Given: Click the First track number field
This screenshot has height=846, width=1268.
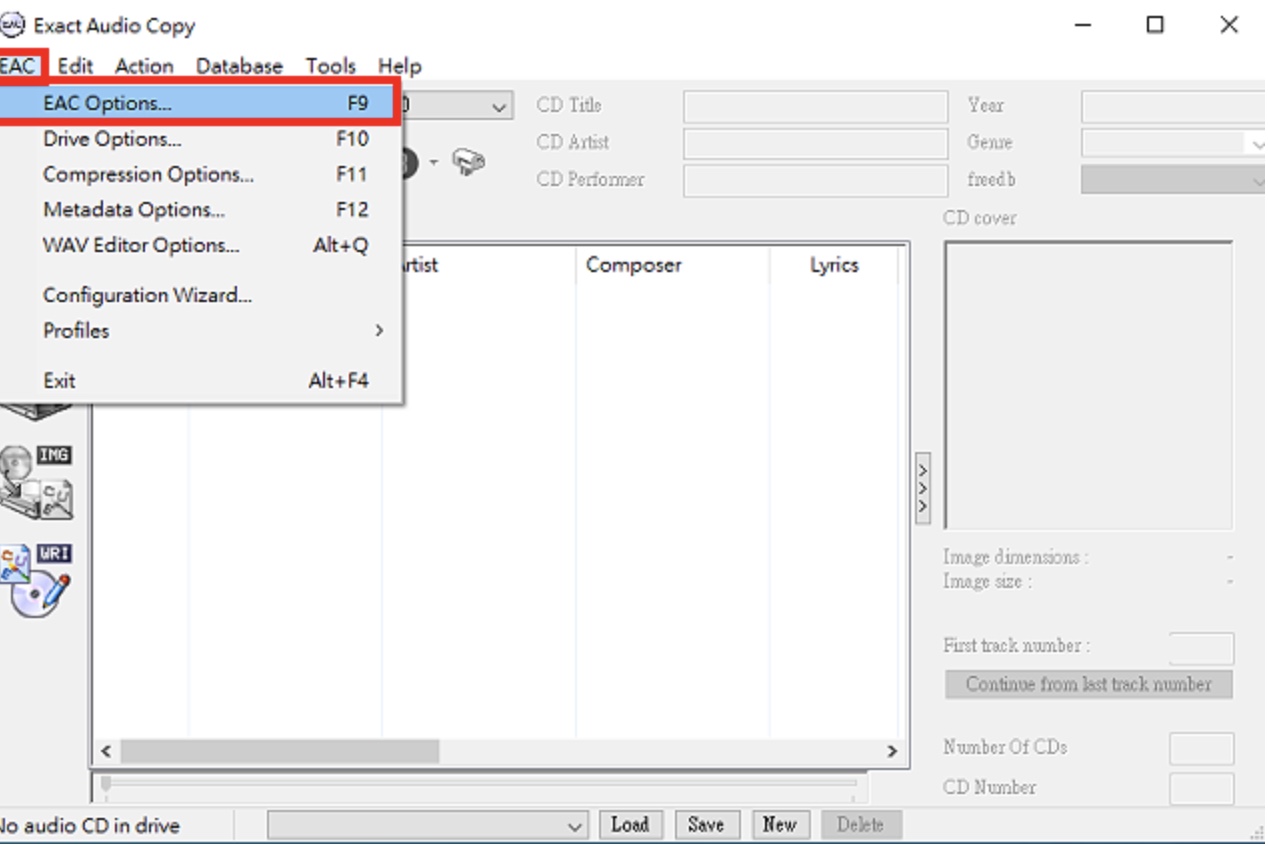Looking at the screenshot, I should [x=1201, y=648].
